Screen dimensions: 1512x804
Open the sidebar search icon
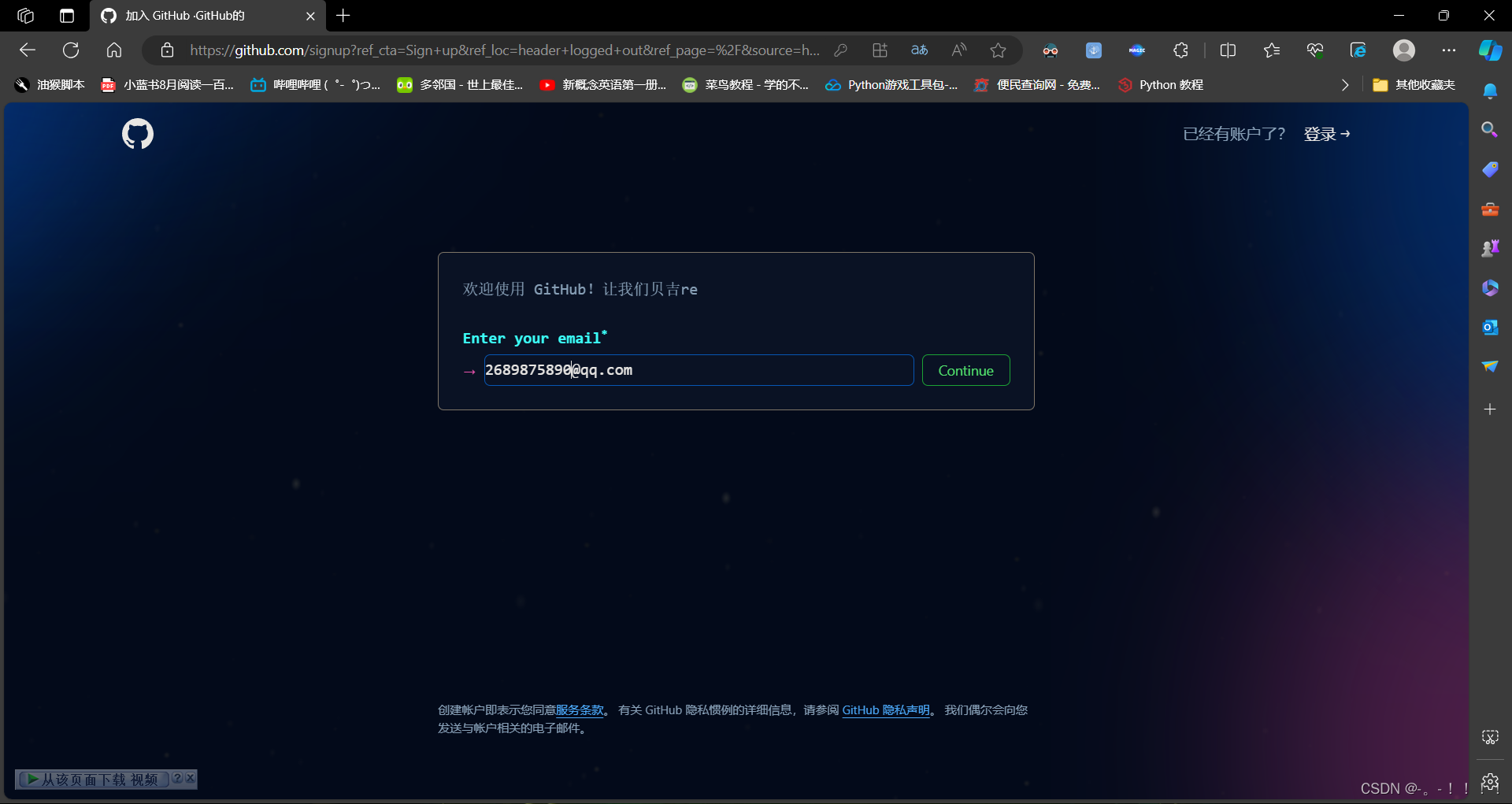(x=1490, y=129)
